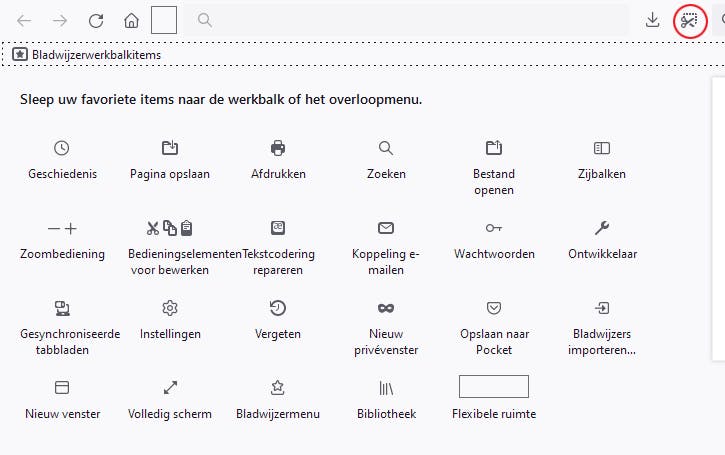Screen dimensions: 725x455
Task: Select the Instellingen gear icon
Action: click(170, 307)
